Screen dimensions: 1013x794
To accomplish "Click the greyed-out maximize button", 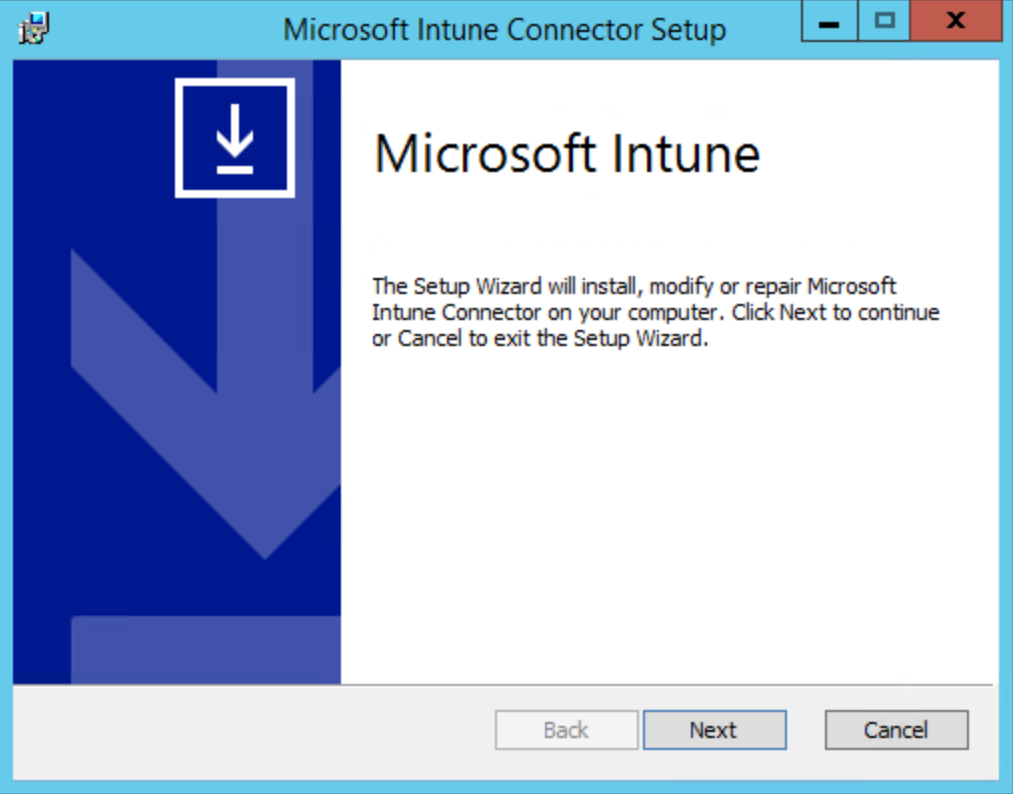I will 884,22.
